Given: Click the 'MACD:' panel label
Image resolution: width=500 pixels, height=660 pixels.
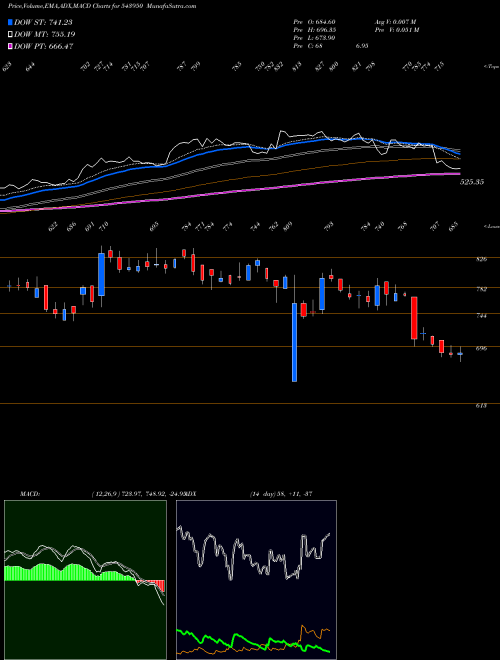Looking at the screenshot, I should [x=29, y=493].
